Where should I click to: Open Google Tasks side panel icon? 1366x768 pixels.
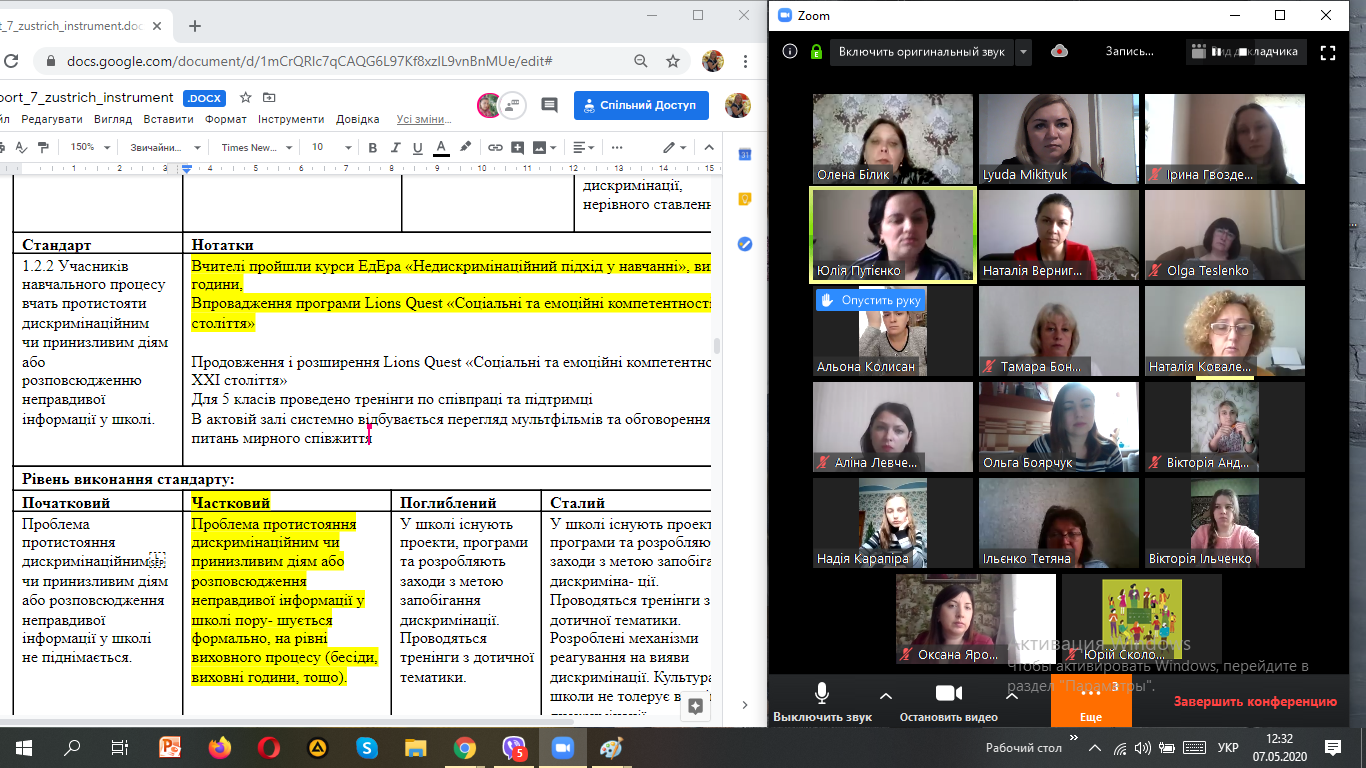click(x=744, y=244)
